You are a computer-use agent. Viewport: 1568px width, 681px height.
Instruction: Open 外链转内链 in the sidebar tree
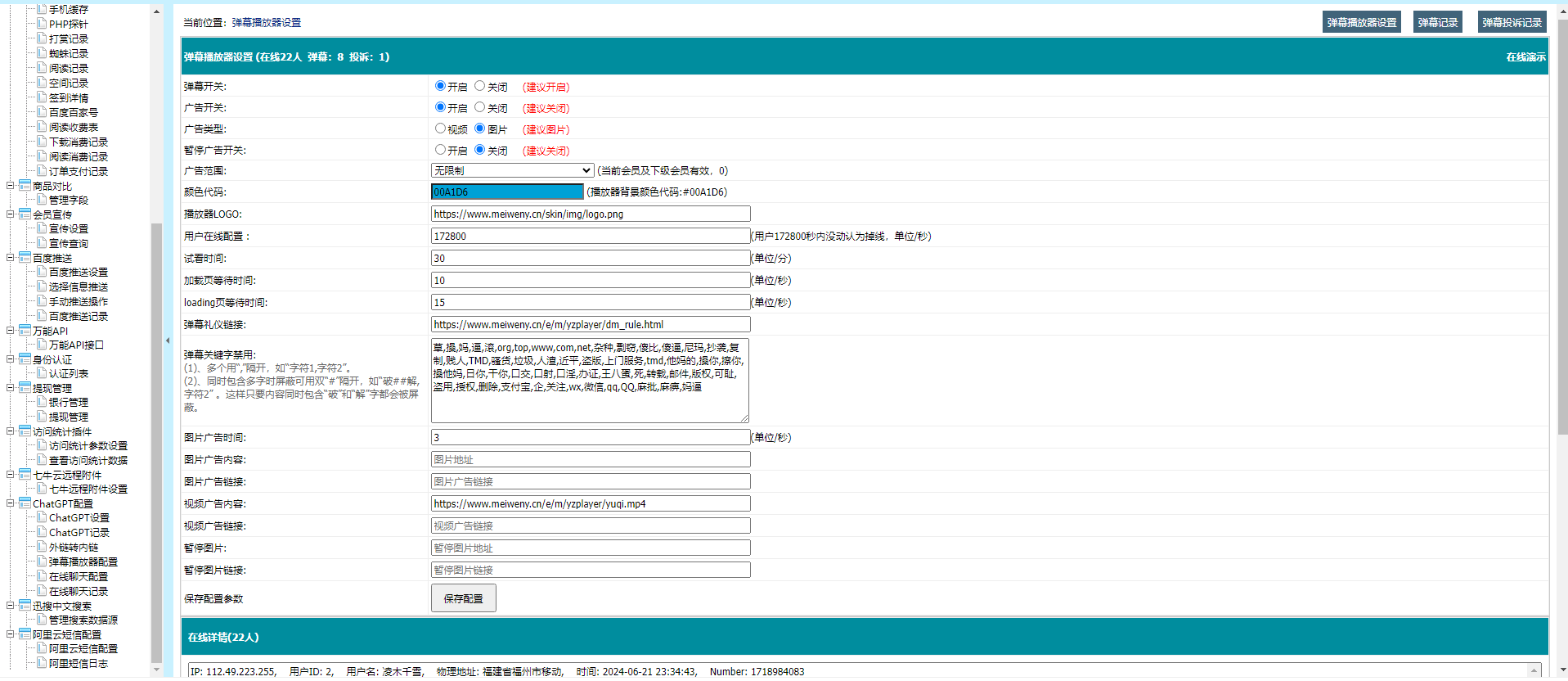[74, 547]
